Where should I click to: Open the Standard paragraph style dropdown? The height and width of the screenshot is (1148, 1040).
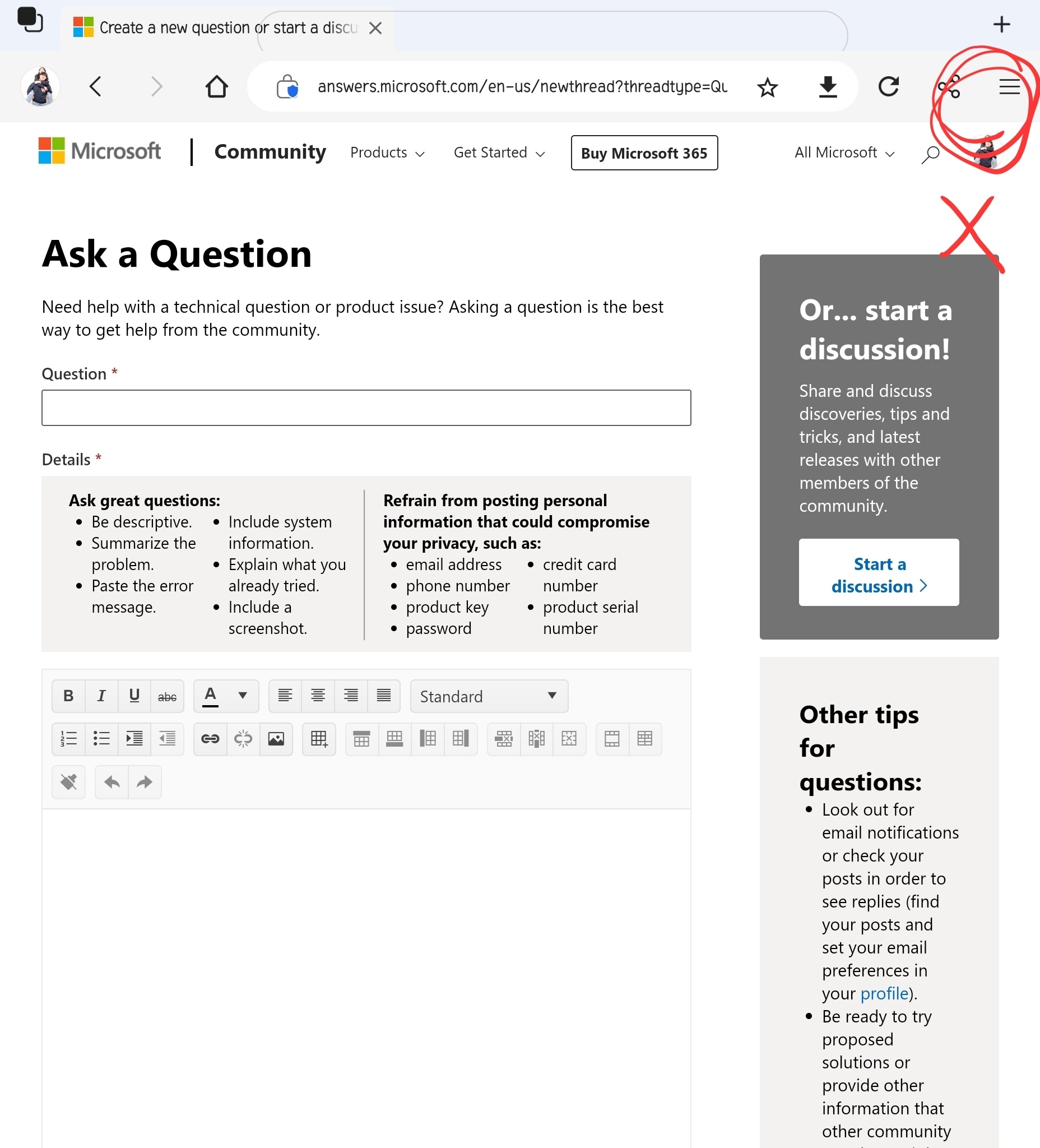point(489,696)
